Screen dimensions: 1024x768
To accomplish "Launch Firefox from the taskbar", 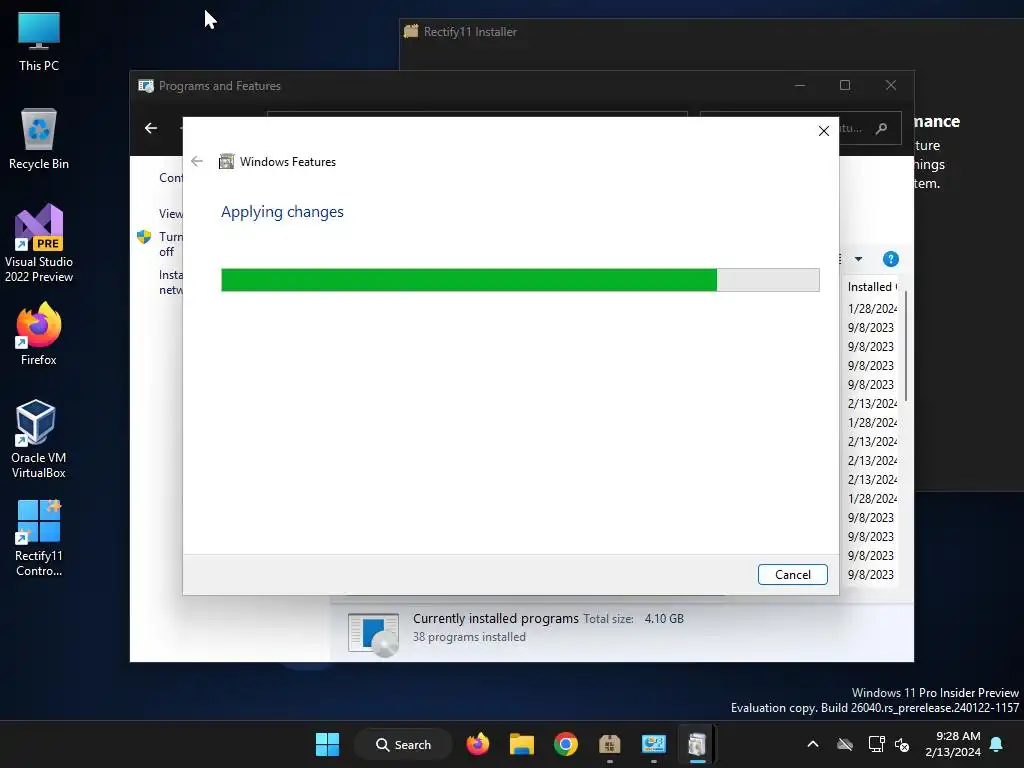I will [x=477, y=744].
